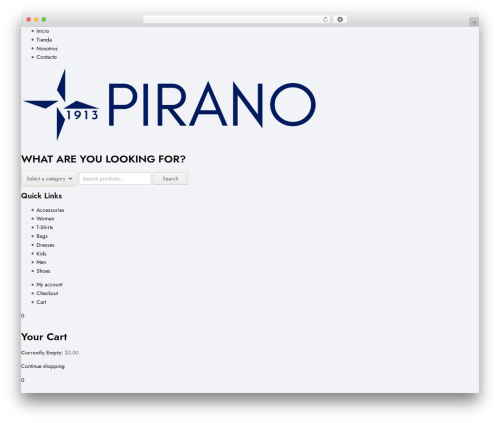Open the Contacto menu link
Viewport: 500px width, 423px height.
point(47,57)
